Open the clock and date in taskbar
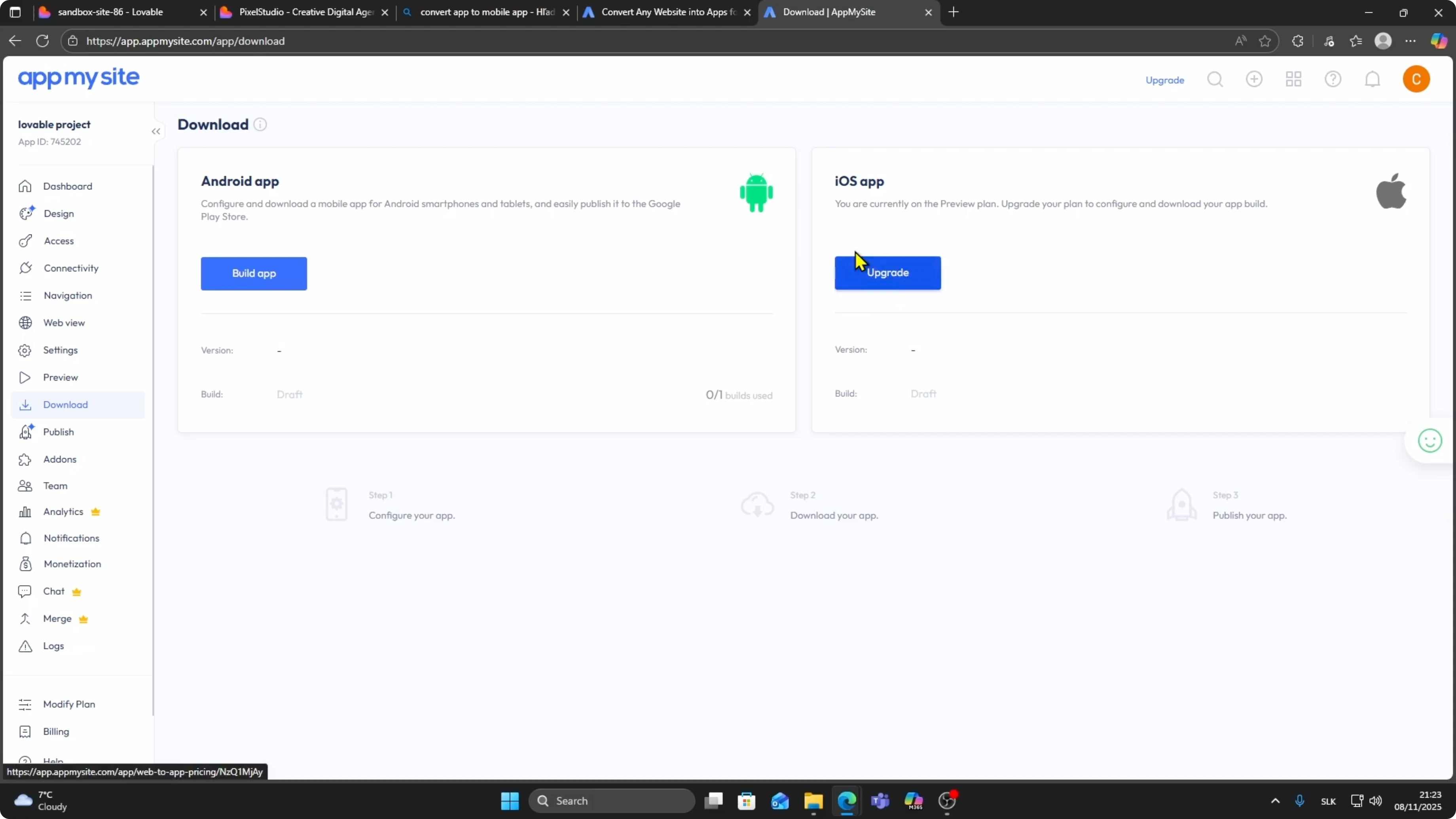 point(1417,801)
